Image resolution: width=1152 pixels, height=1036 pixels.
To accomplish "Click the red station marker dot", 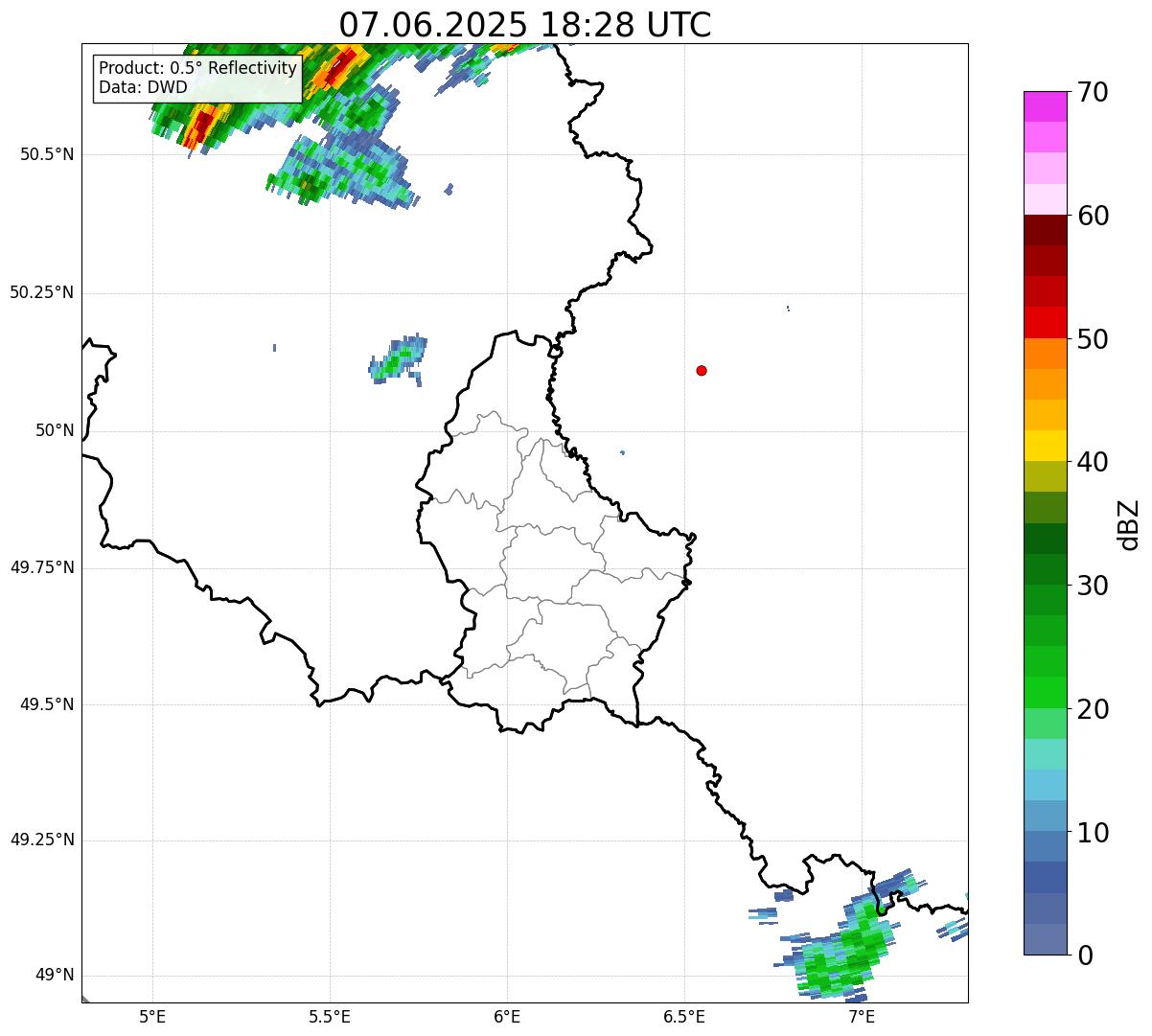I will (702, 370).
